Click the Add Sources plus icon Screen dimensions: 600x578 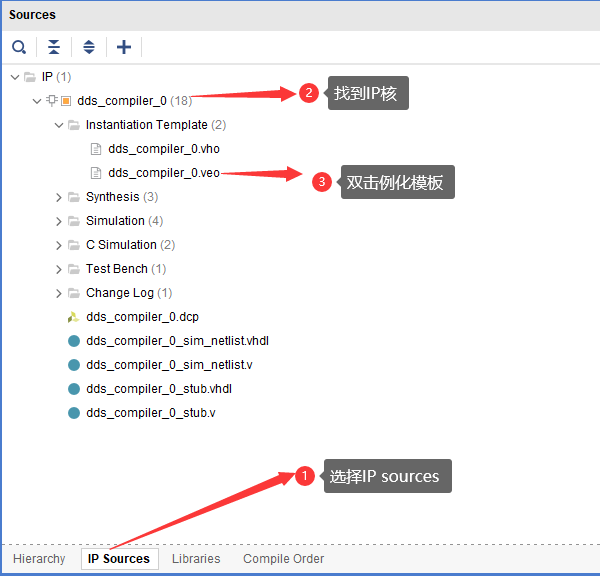pyautogui.click(x=124, y=47)
